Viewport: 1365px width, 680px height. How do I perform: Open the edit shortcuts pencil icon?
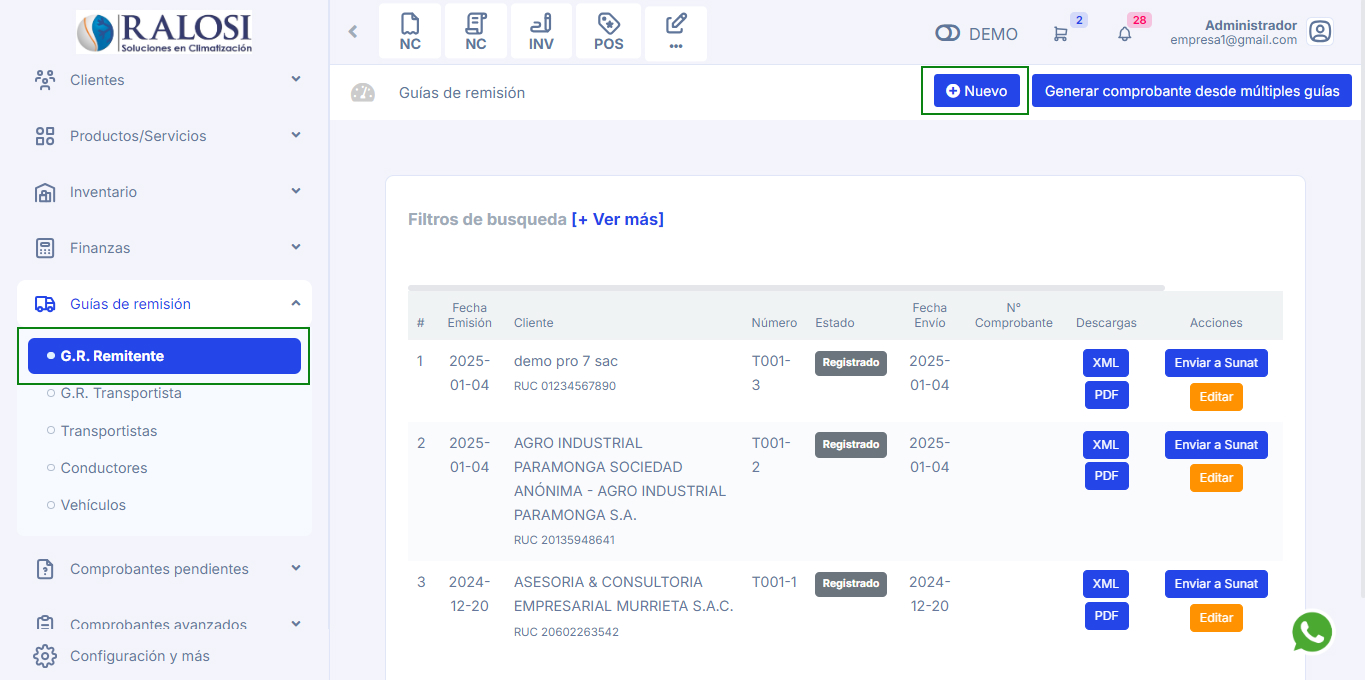[676, 32]
